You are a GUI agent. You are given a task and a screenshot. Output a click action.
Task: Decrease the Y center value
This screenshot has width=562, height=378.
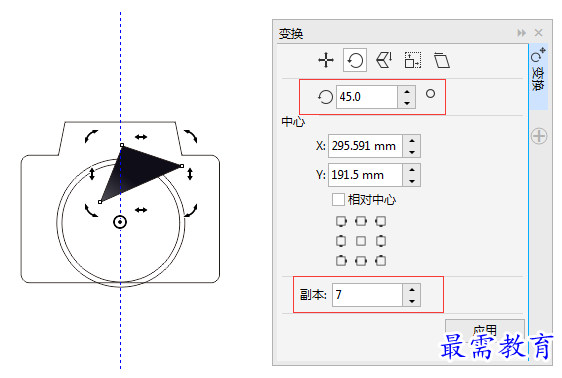coord(412,181)
